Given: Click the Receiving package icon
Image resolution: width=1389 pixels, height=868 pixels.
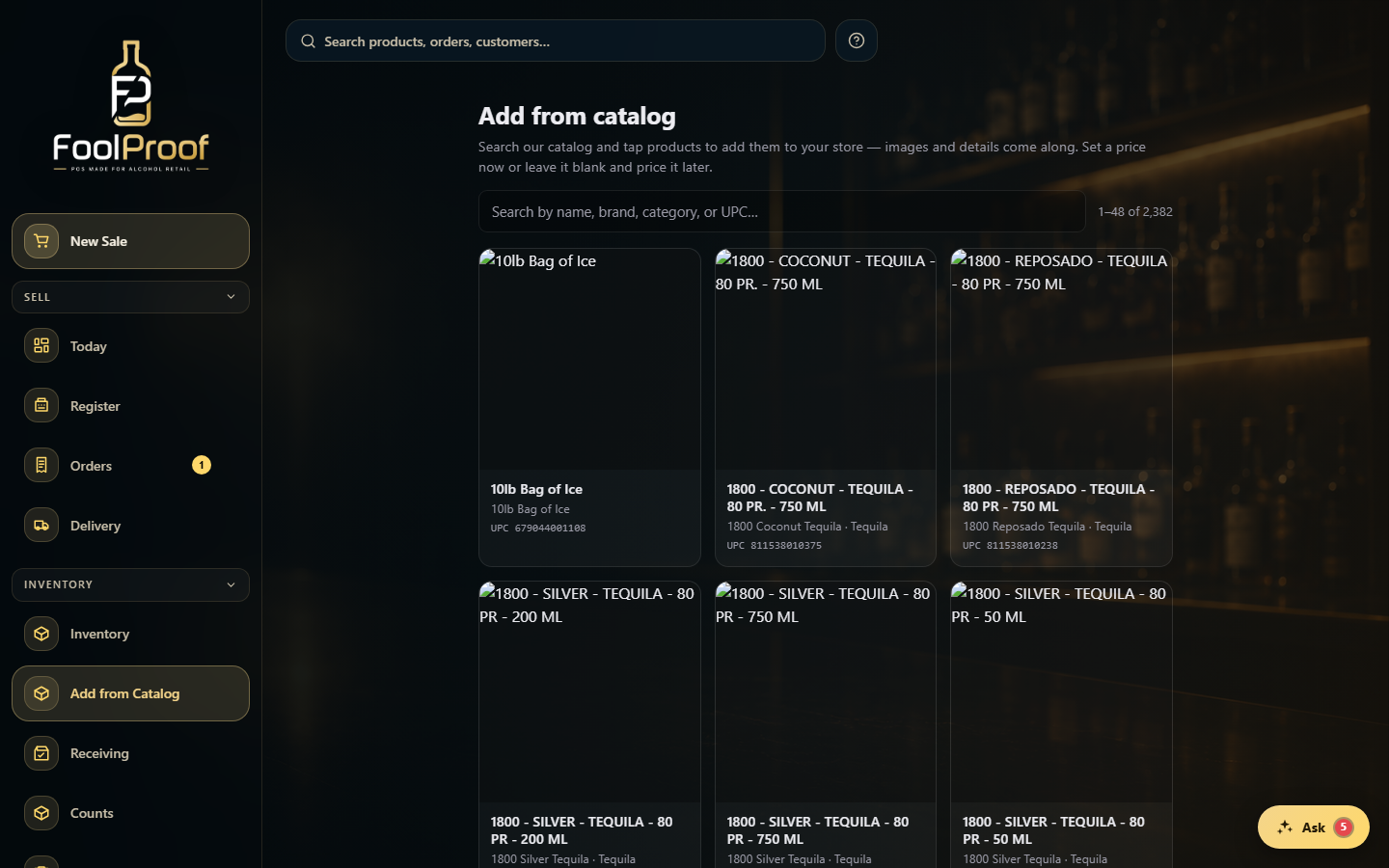Looking at the screenshot, I should tap(41, 753).
